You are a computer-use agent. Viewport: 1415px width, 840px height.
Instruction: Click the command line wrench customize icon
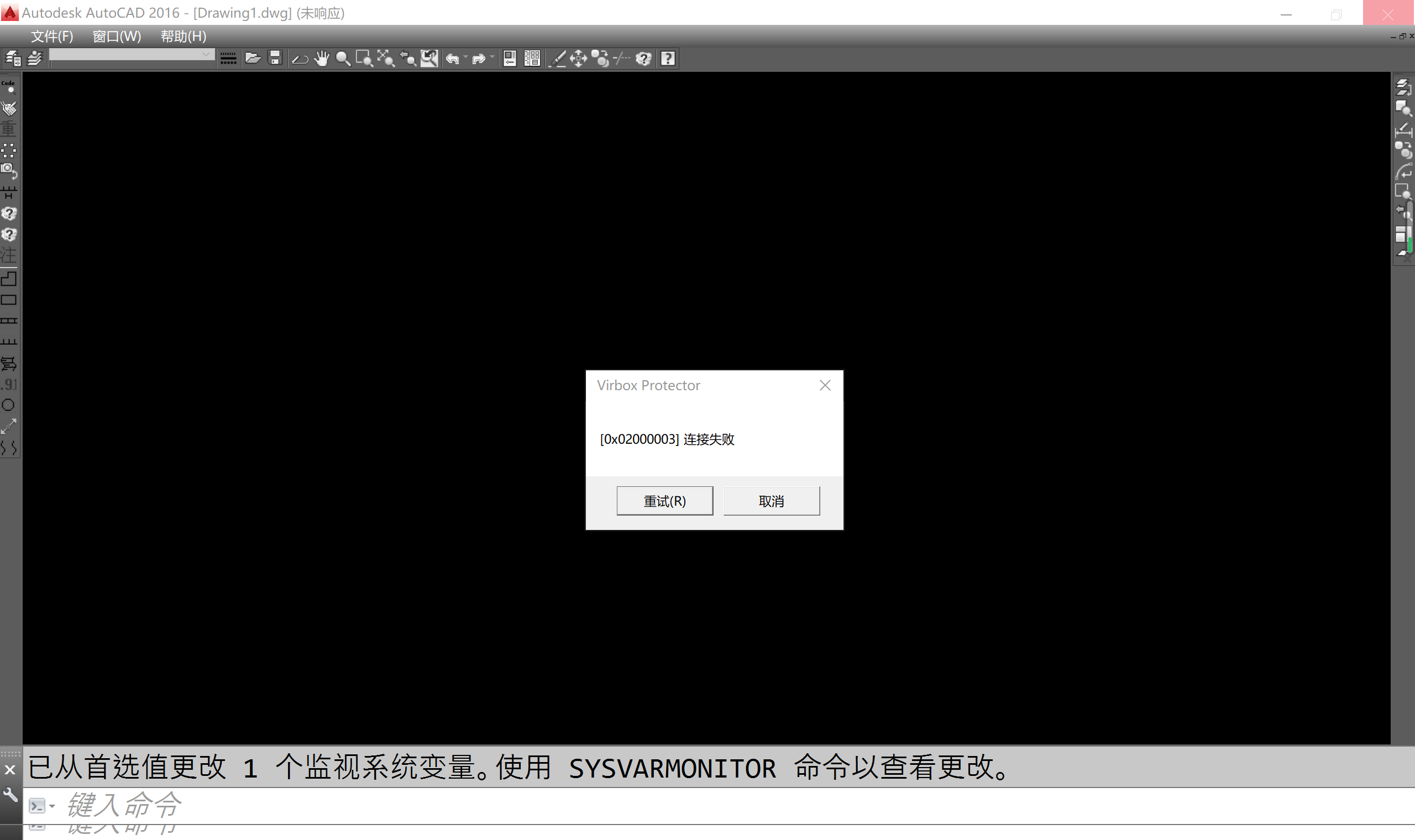[x=9, y=795]
